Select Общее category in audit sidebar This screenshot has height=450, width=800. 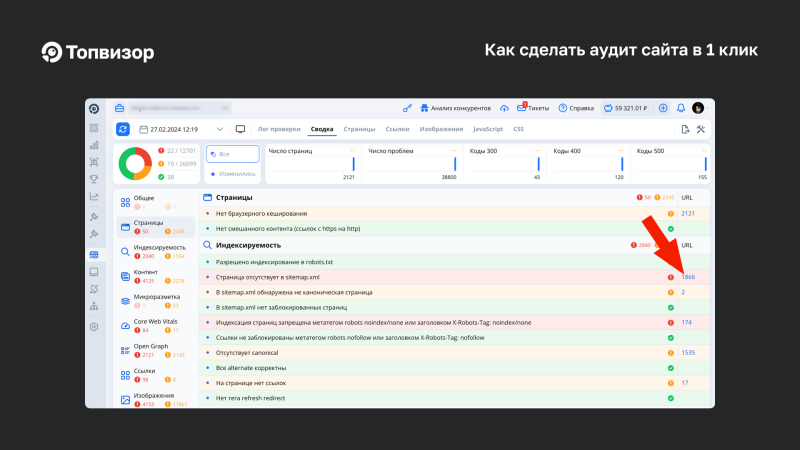(x=156, y=202)
